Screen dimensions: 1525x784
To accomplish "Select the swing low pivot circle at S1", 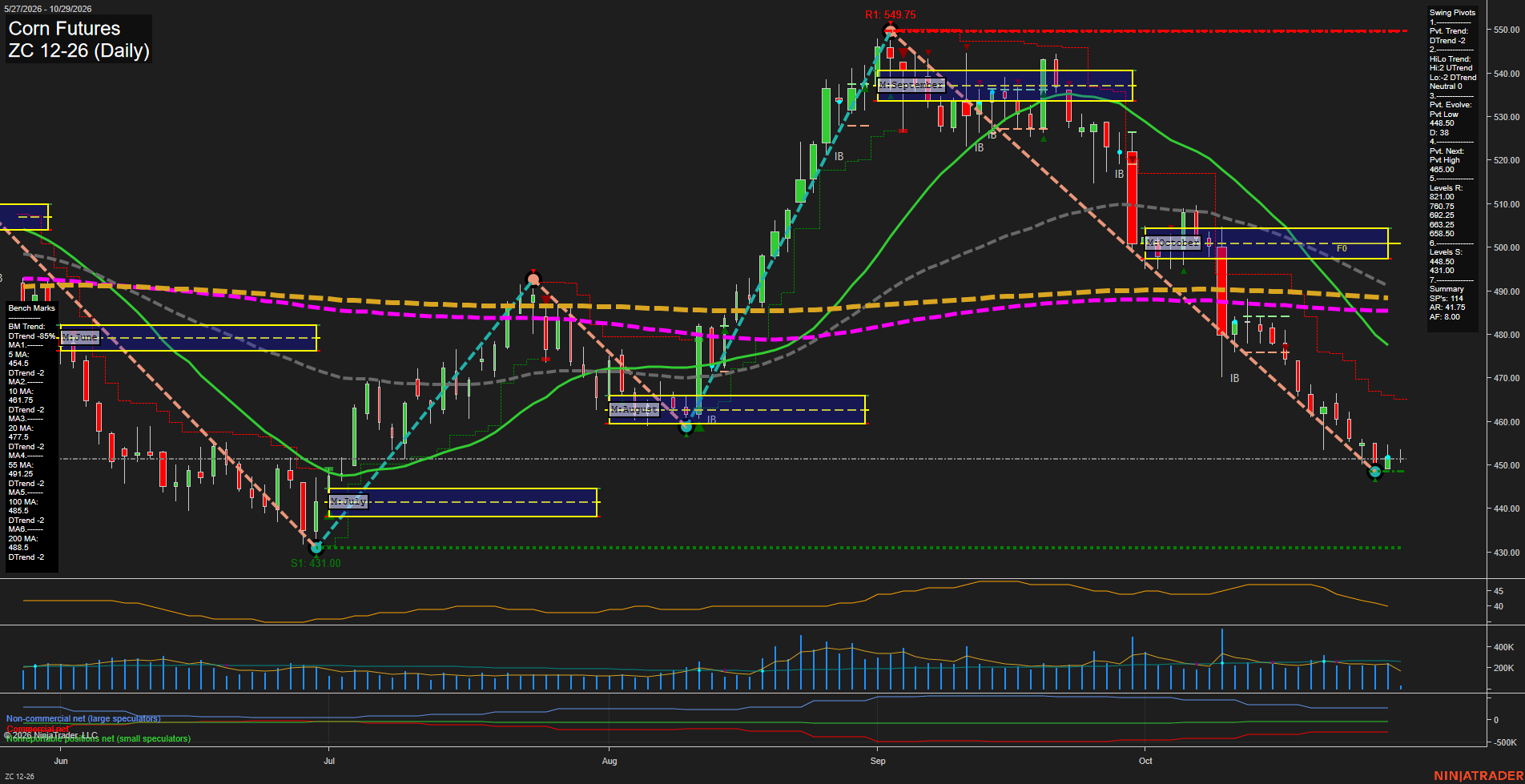I will 316,548.
